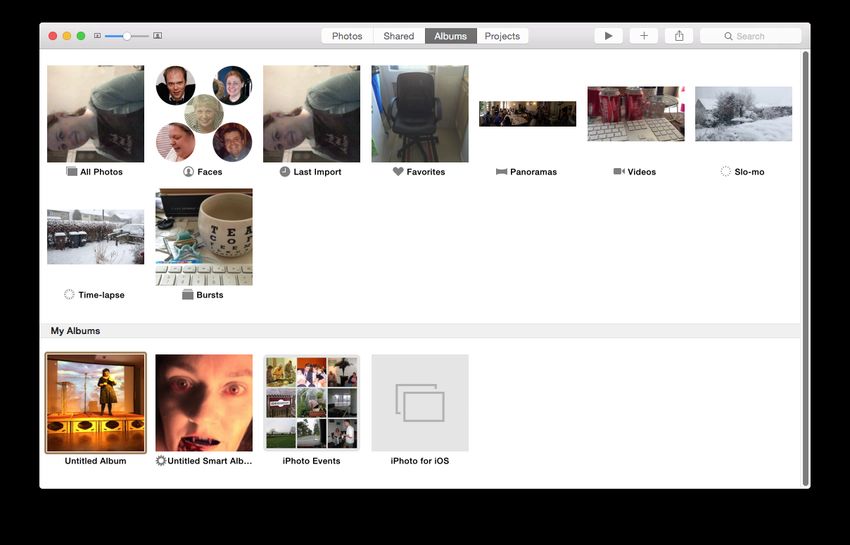850x545 pixels.
Task: Open the Faces album thumbnail
Action: [204, 114]
